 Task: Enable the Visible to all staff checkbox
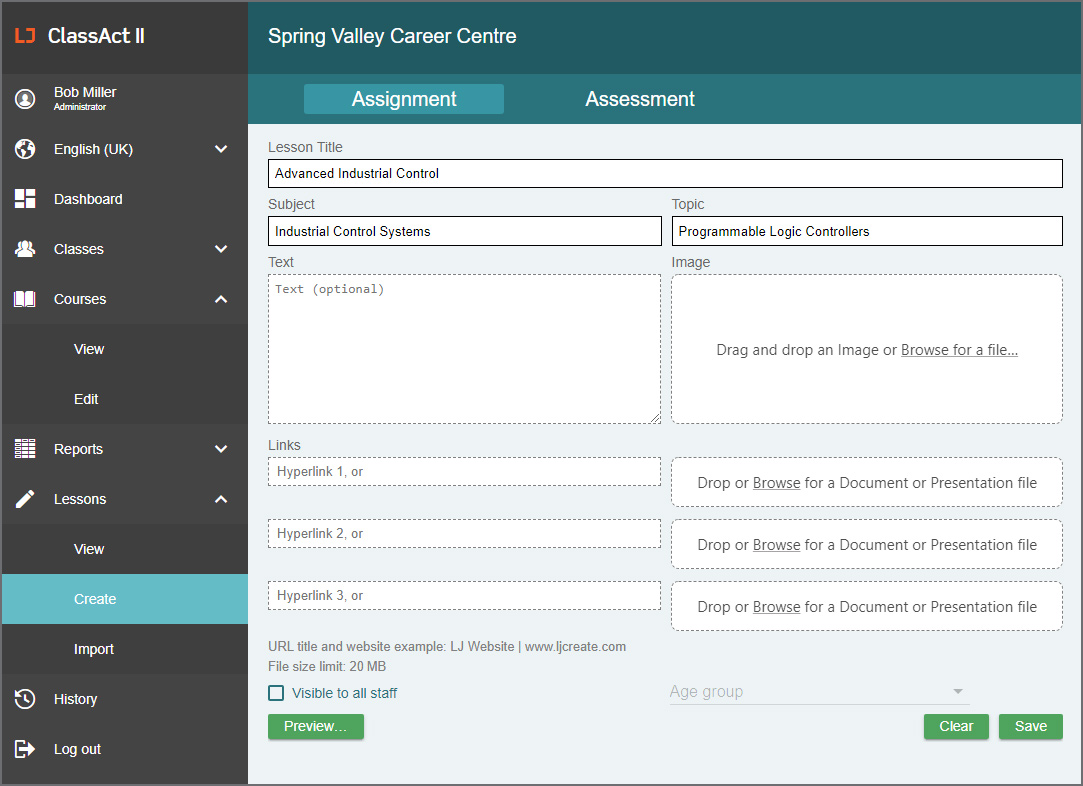(276, 692)
